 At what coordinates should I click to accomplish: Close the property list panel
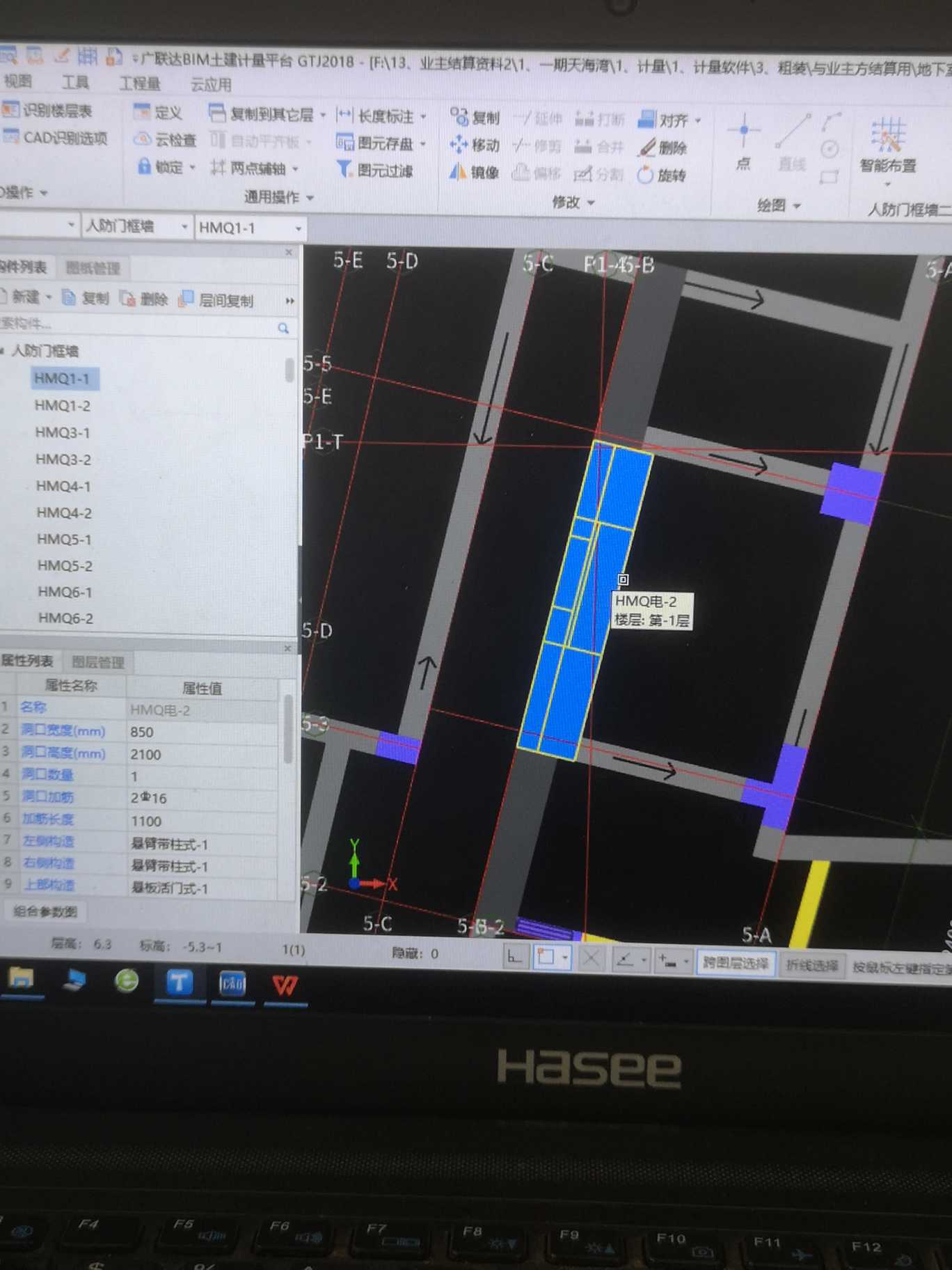288,648
